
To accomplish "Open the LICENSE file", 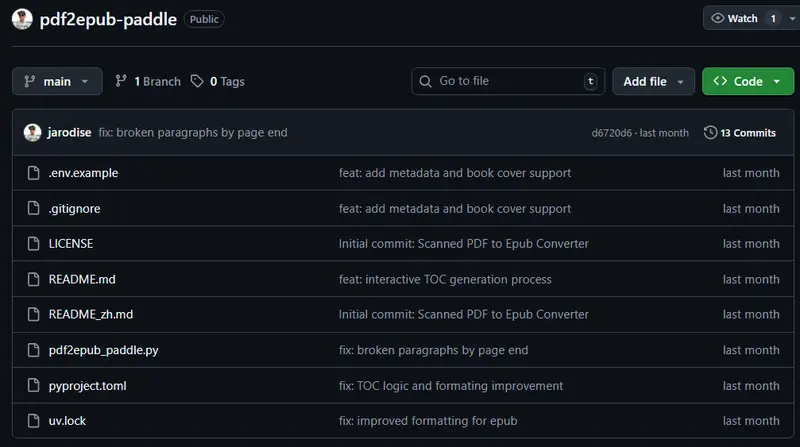I will point(71,243).
